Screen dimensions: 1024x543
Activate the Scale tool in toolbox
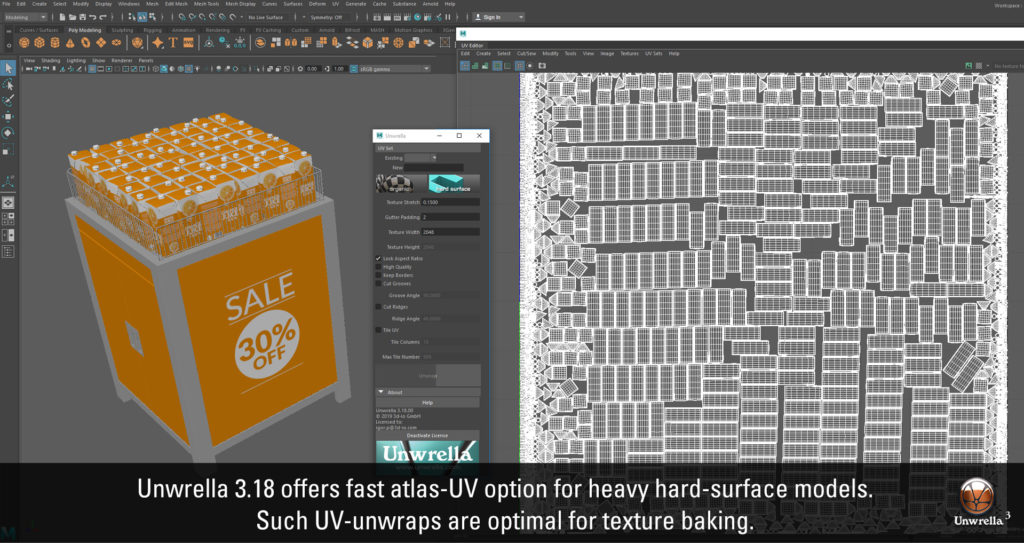(8, 150)
